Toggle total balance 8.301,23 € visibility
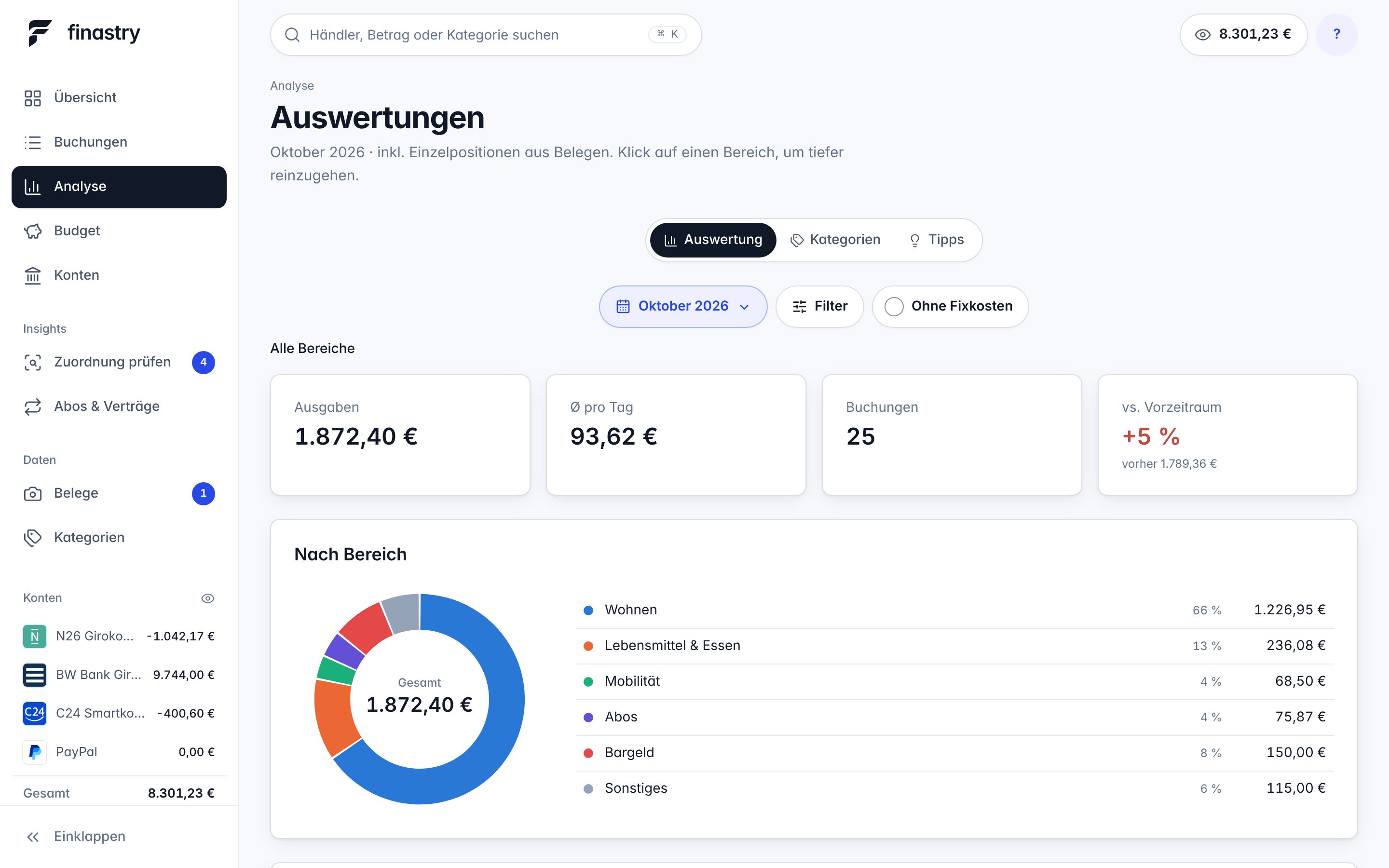Image resolution: width=1389 pixels, height=868 pixels. 1243,34
